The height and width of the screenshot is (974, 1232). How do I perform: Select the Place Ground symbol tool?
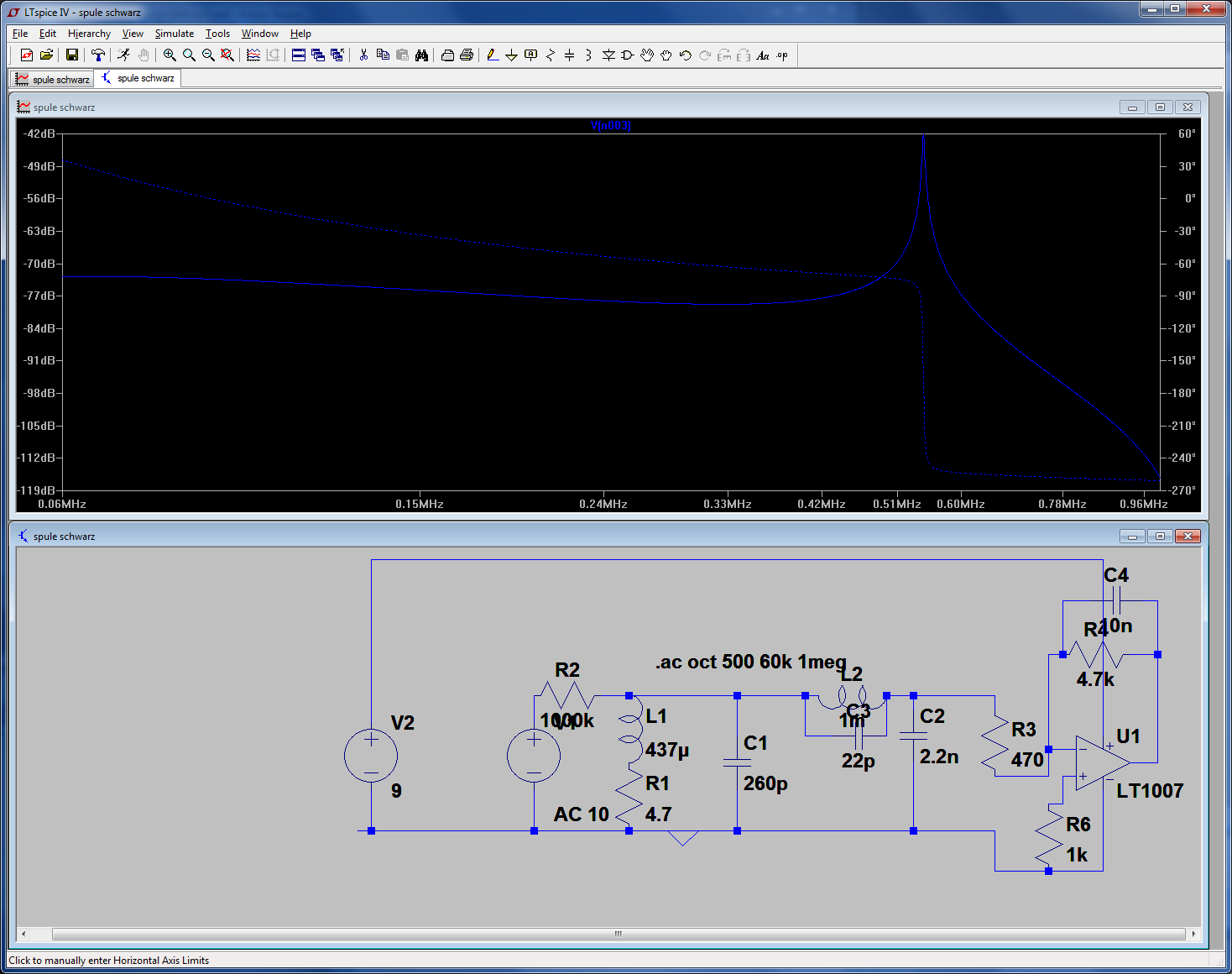[511, 55]
